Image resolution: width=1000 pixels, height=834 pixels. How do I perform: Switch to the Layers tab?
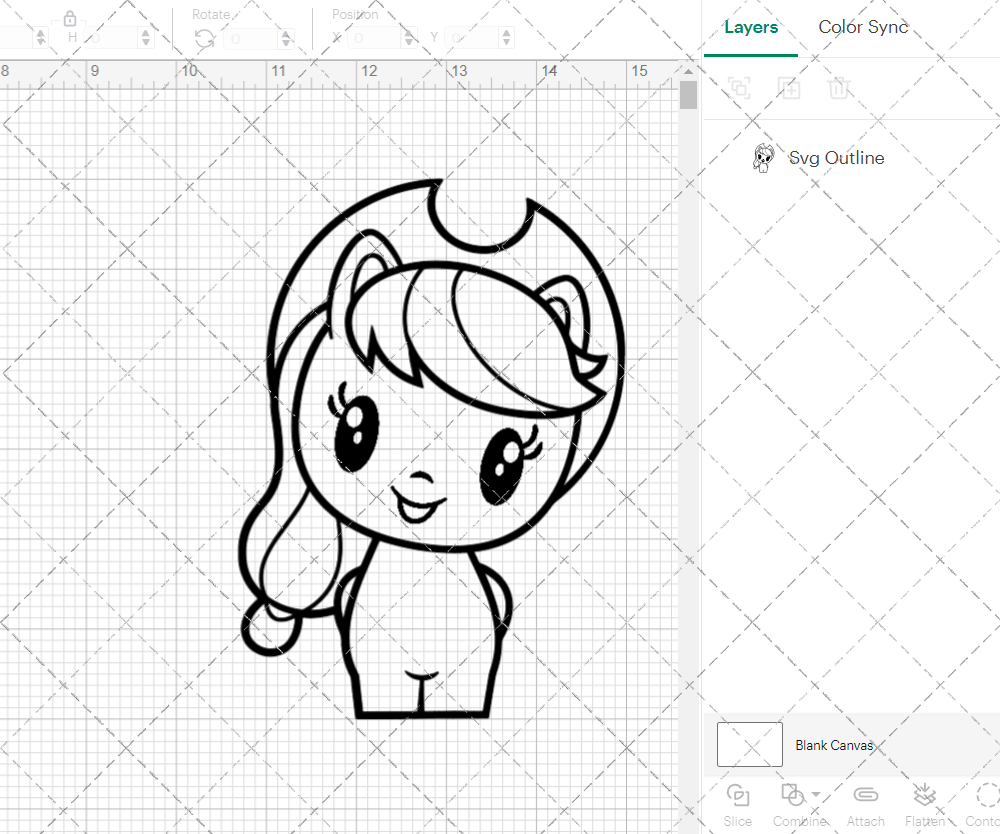tap(751, 27)
